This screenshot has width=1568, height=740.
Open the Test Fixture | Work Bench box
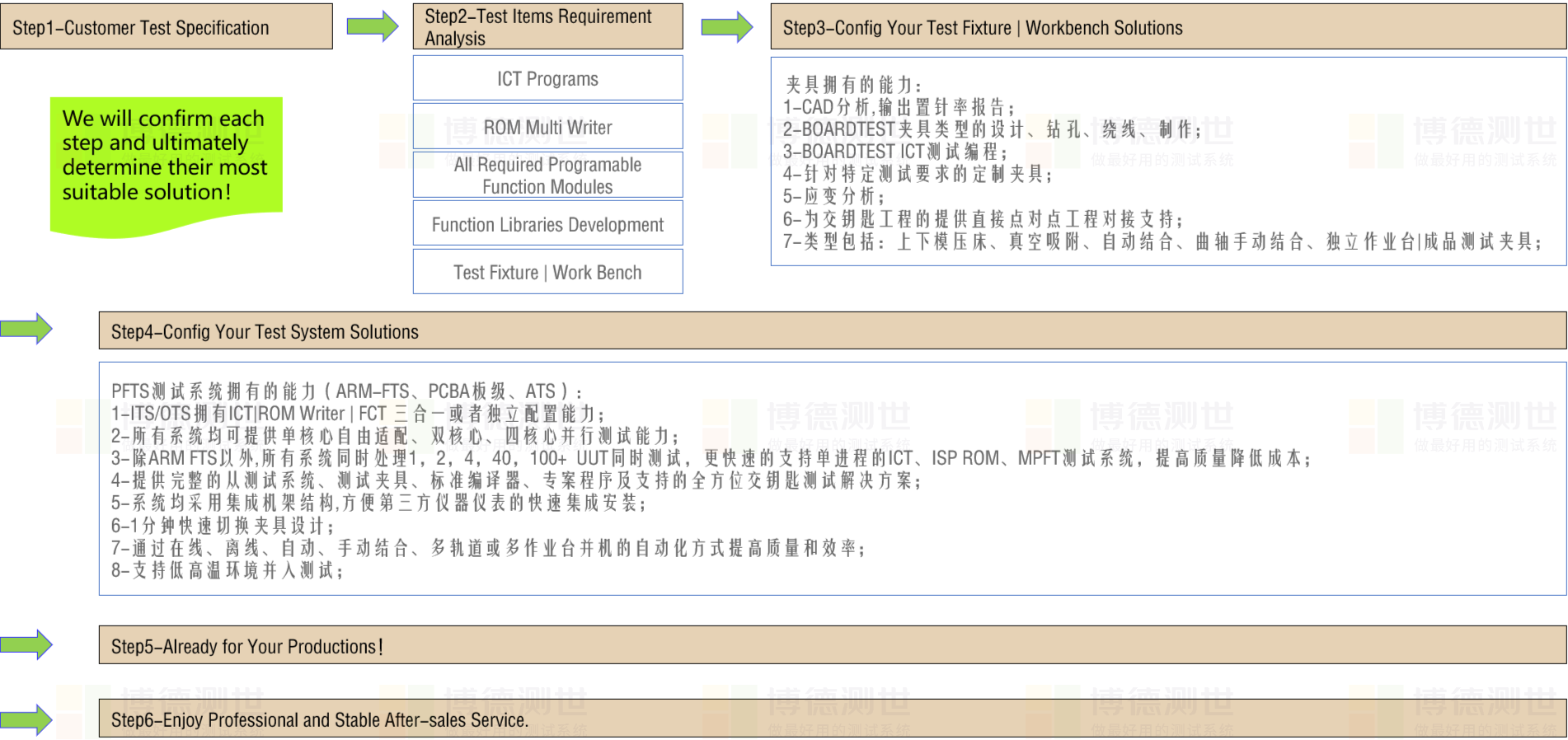pos(547,273)
